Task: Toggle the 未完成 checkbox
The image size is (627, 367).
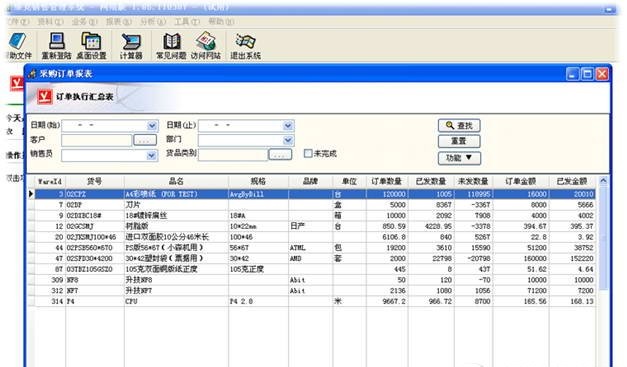Action: pyautogui.click(x=308, y=153)
